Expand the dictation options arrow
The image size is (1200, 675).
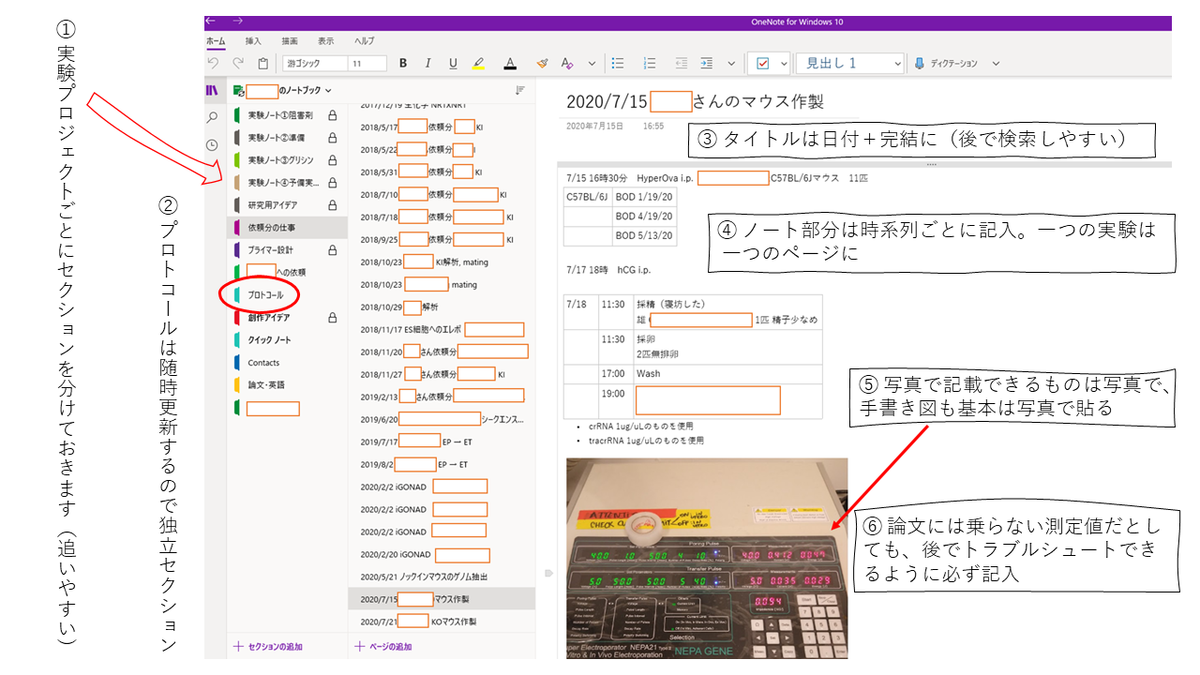pos(996,63)
